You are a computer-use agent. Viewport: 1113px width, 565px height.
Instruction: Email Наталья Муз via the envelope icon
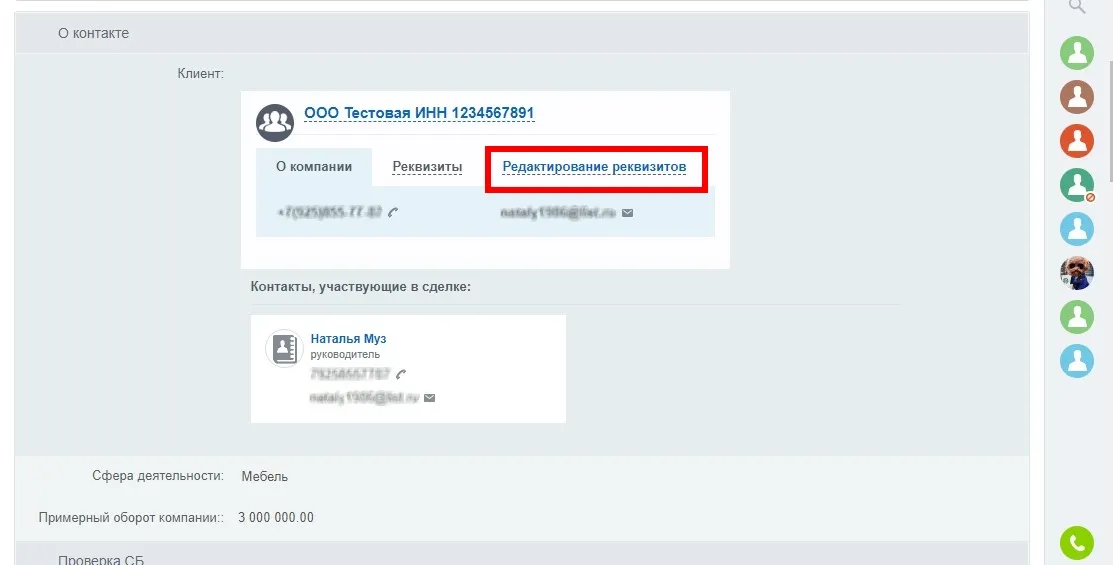(429, 397)
